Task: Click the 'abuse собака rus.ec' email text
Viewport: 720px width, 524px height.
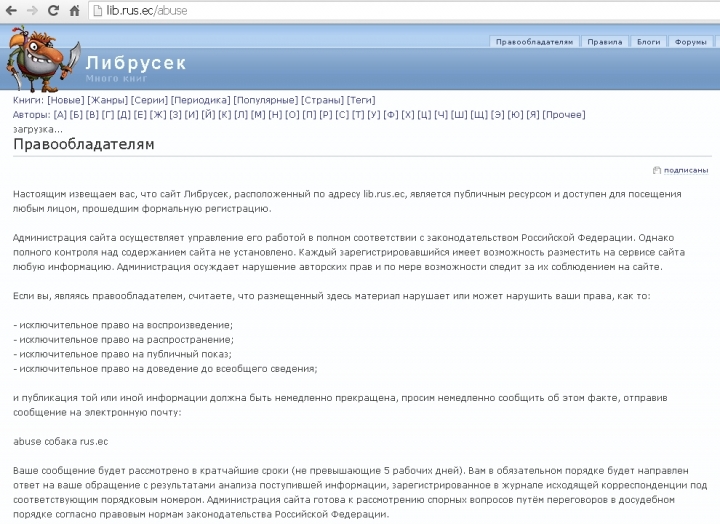Action: [x=61, y=441]
